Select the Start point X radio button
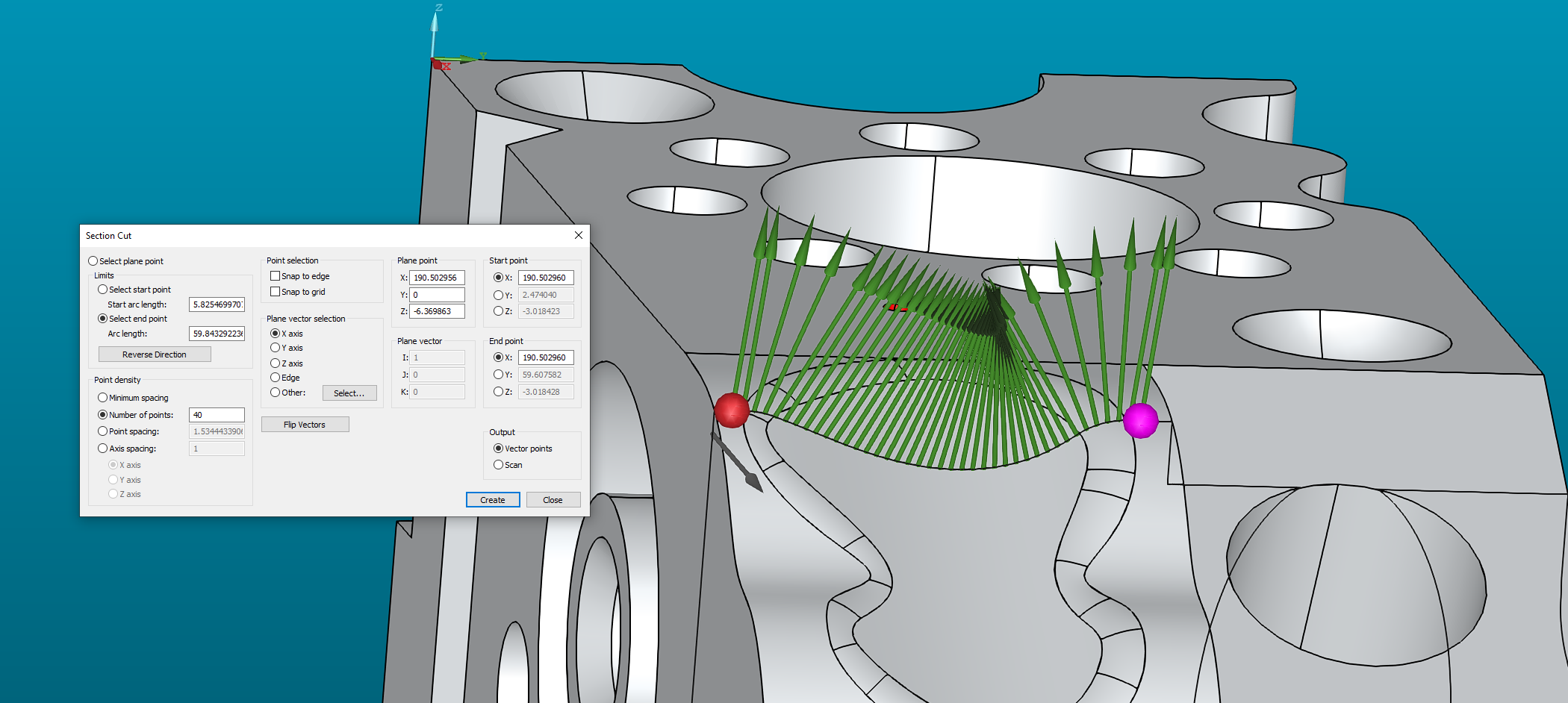 (498, 278)
